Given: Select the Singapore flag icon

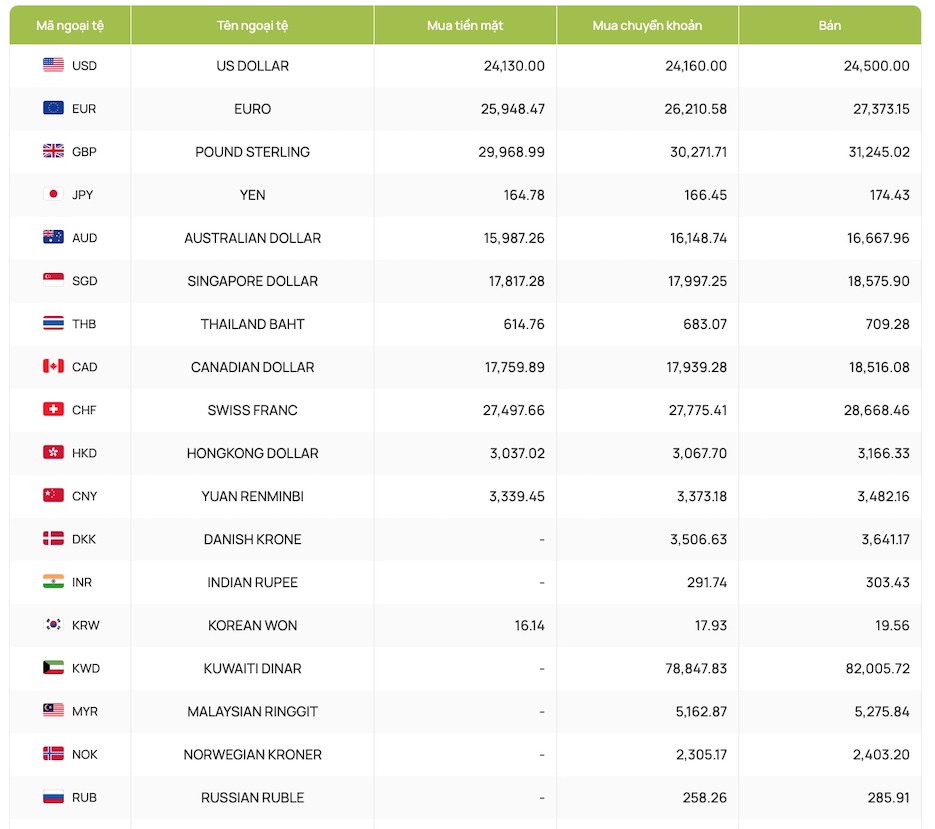Looking at the screenshot, I should pos(53,280).
